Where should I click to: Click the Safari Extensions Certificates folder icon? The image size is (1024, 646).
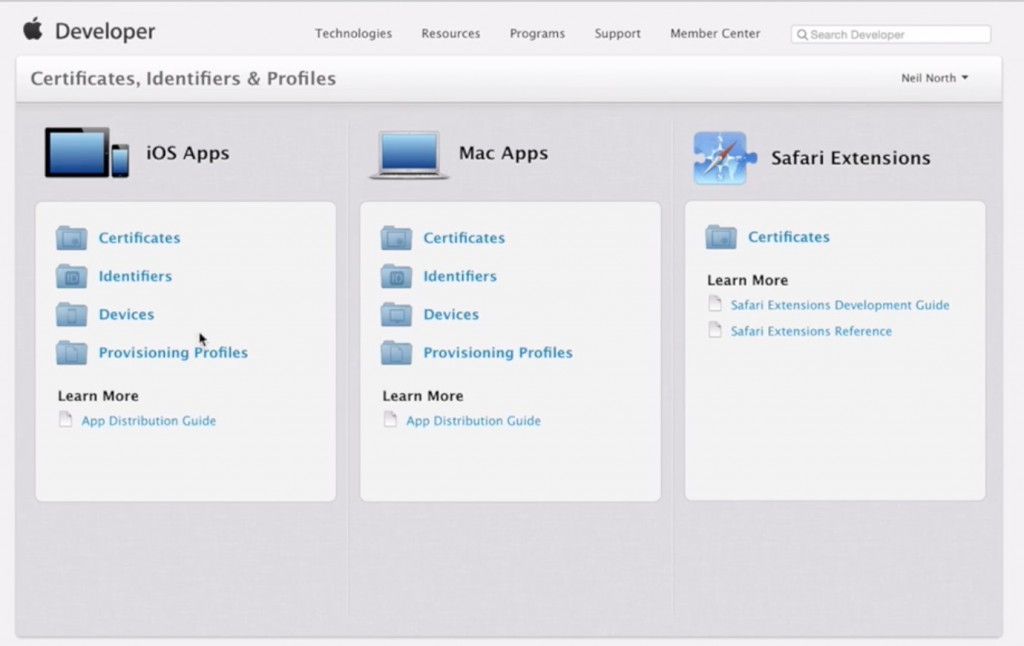721,237
